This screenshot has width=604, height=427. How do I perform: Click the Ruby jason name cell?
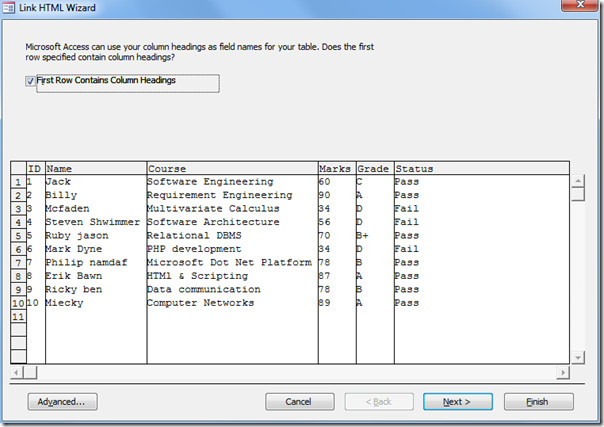pyautogui.click(x=96, y=236)
